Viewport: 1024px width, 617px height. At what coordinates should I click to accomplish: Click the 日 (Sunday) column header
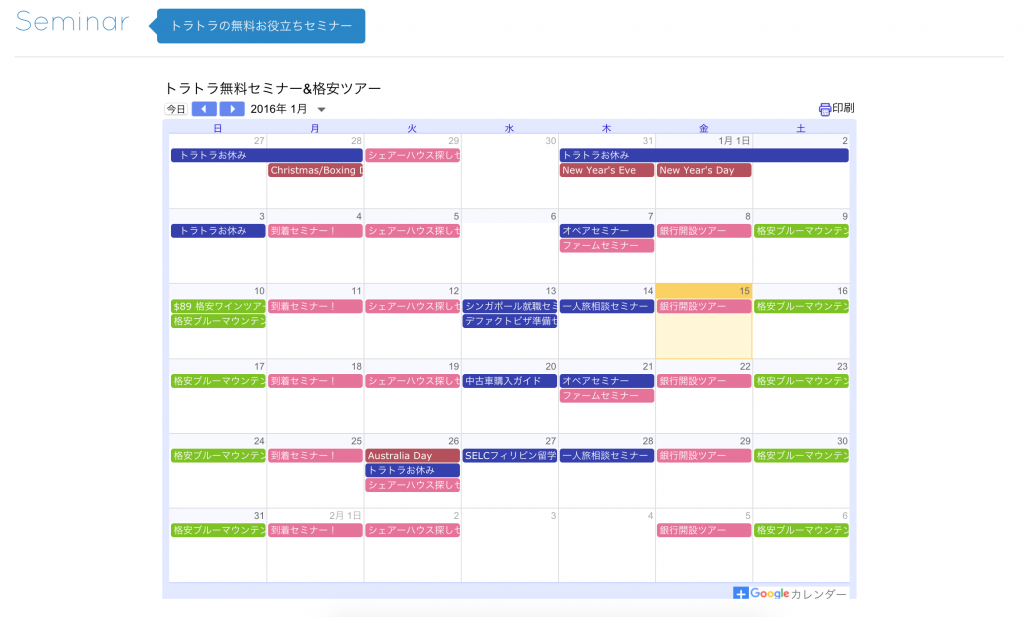[x=218, y=127]
